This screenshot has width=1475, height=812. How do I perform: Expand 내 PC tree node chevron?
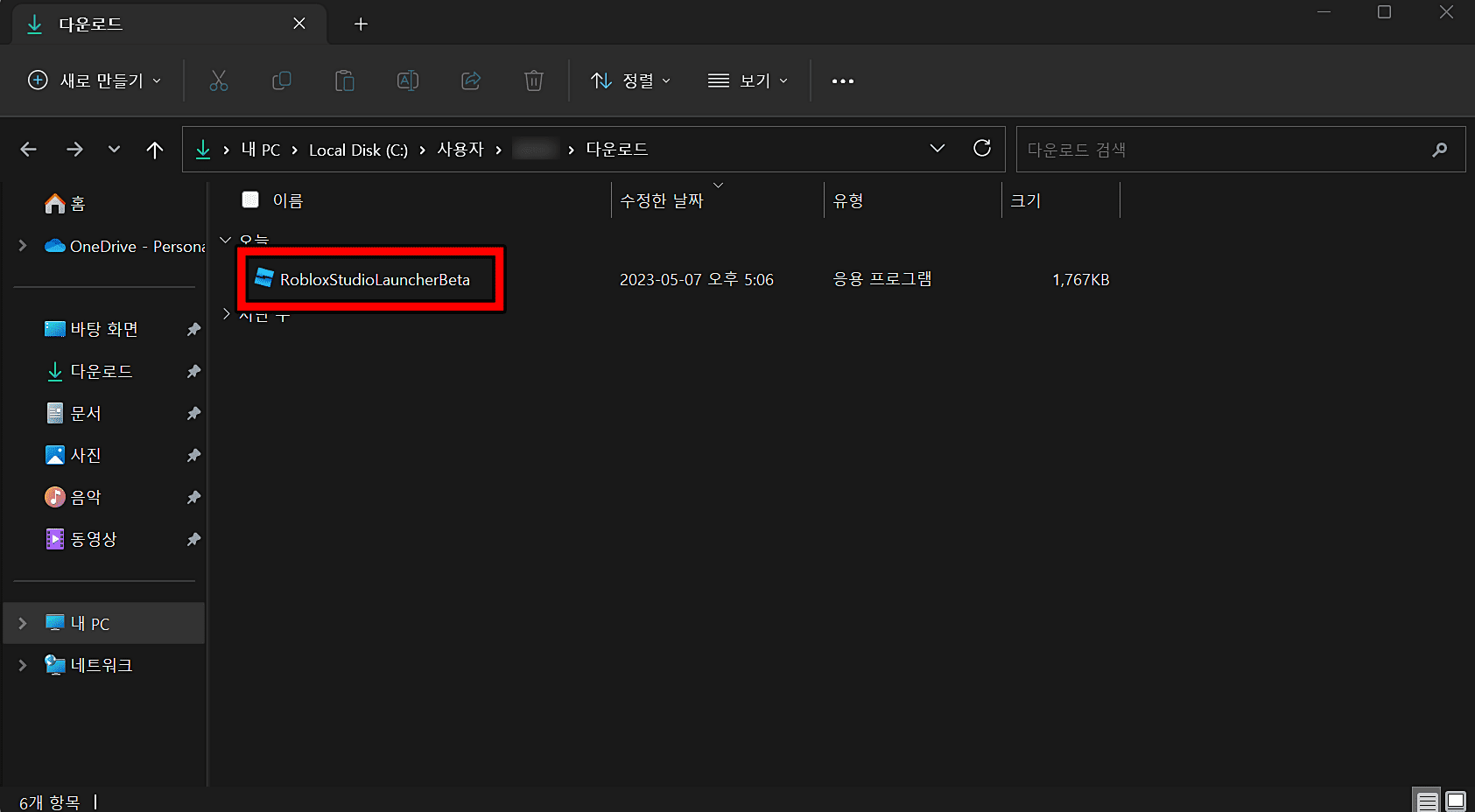[23, 623]
